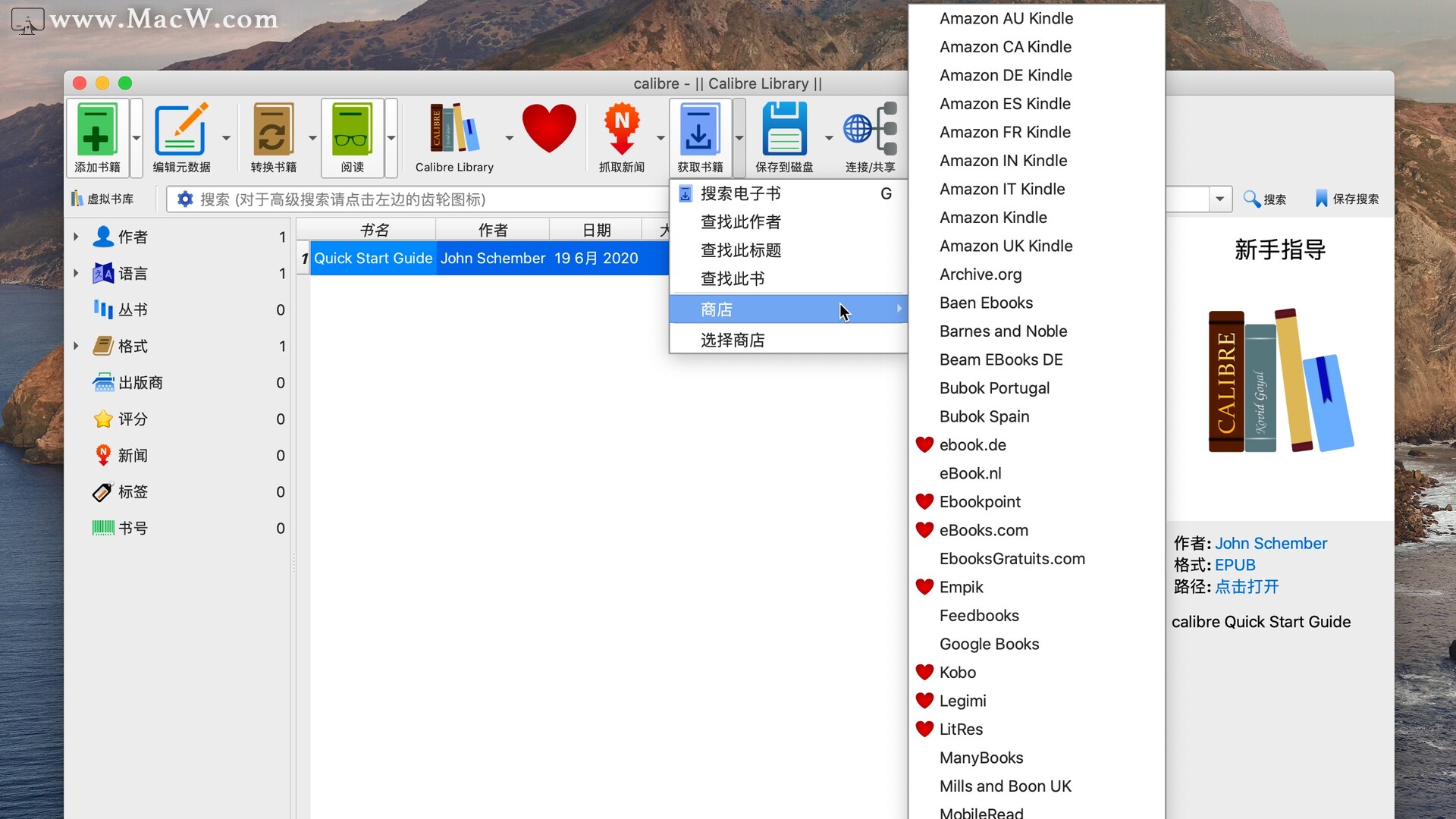Viewport: 1456px width, 819px height.
Task: Select ManyBooks store entry
Action: tap(1036, 758)
